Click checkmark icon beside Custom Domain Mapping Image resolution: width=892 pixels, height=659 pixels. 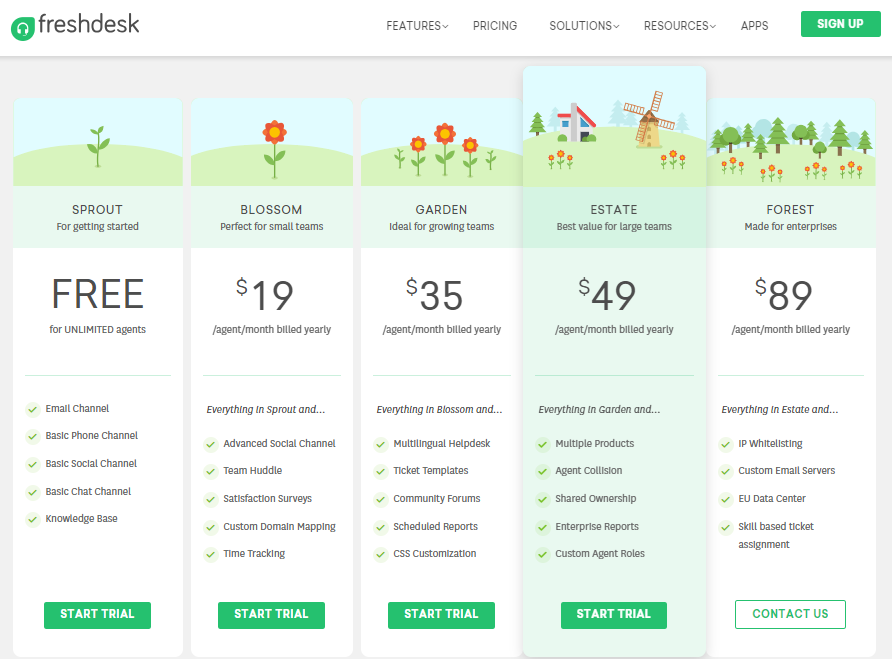(x=210, y=528)
